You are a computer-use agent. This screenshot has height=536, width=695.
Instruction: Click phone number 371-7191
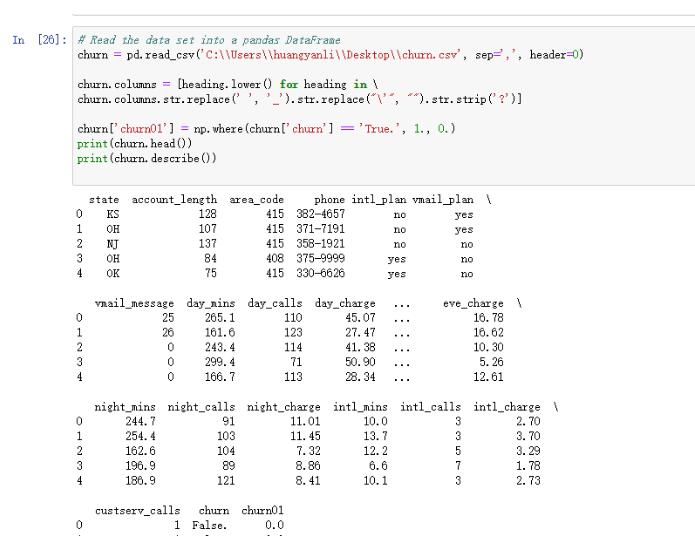(x=320, y=229)
